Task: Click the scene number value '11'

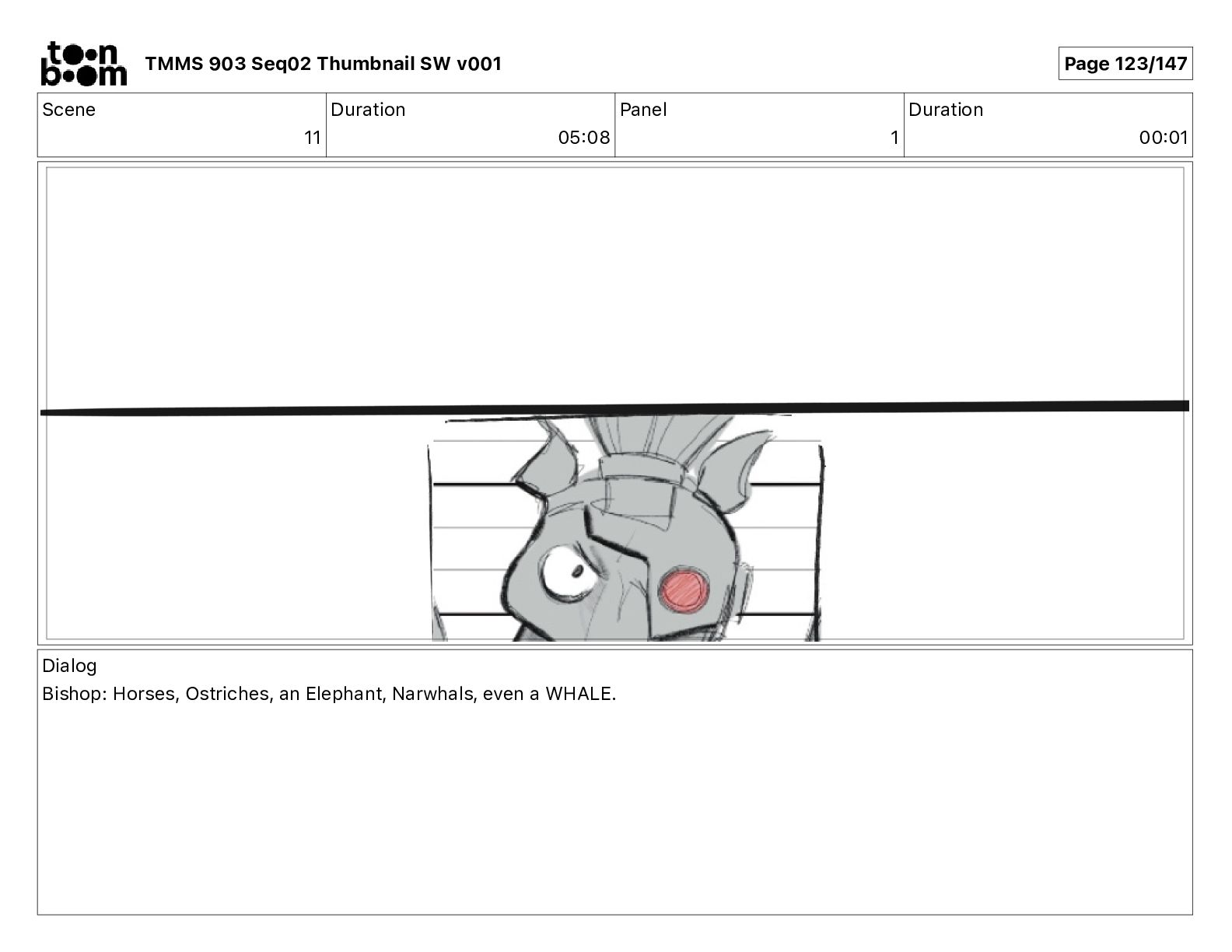Action: tap(312, 138)
